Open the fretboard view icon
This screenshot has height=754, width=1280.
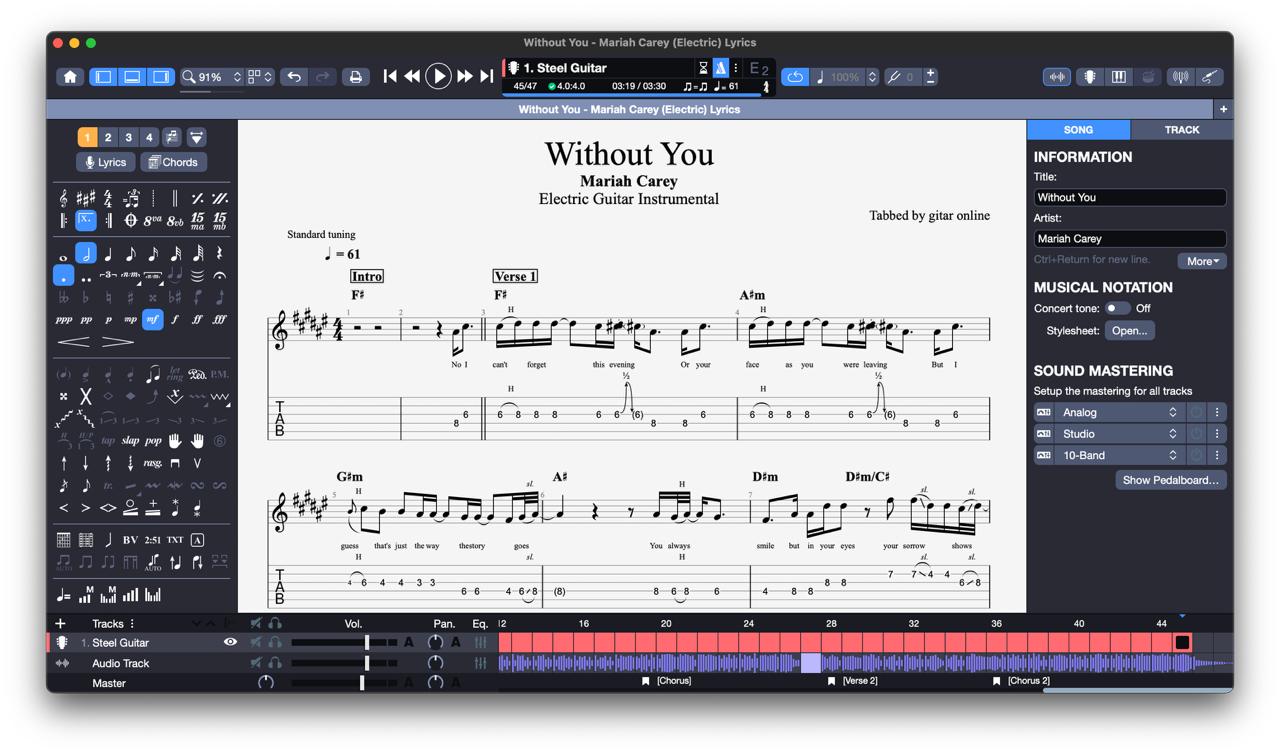pos(1089,77)
